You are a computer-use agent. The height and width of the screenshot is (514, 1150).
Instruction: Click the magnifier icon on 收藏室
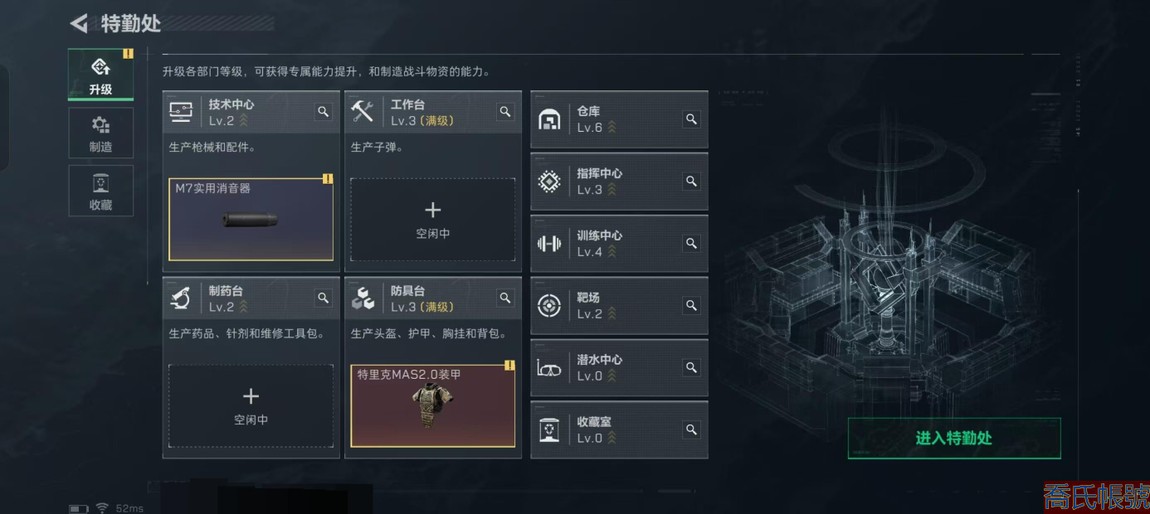tap(691, 429)
